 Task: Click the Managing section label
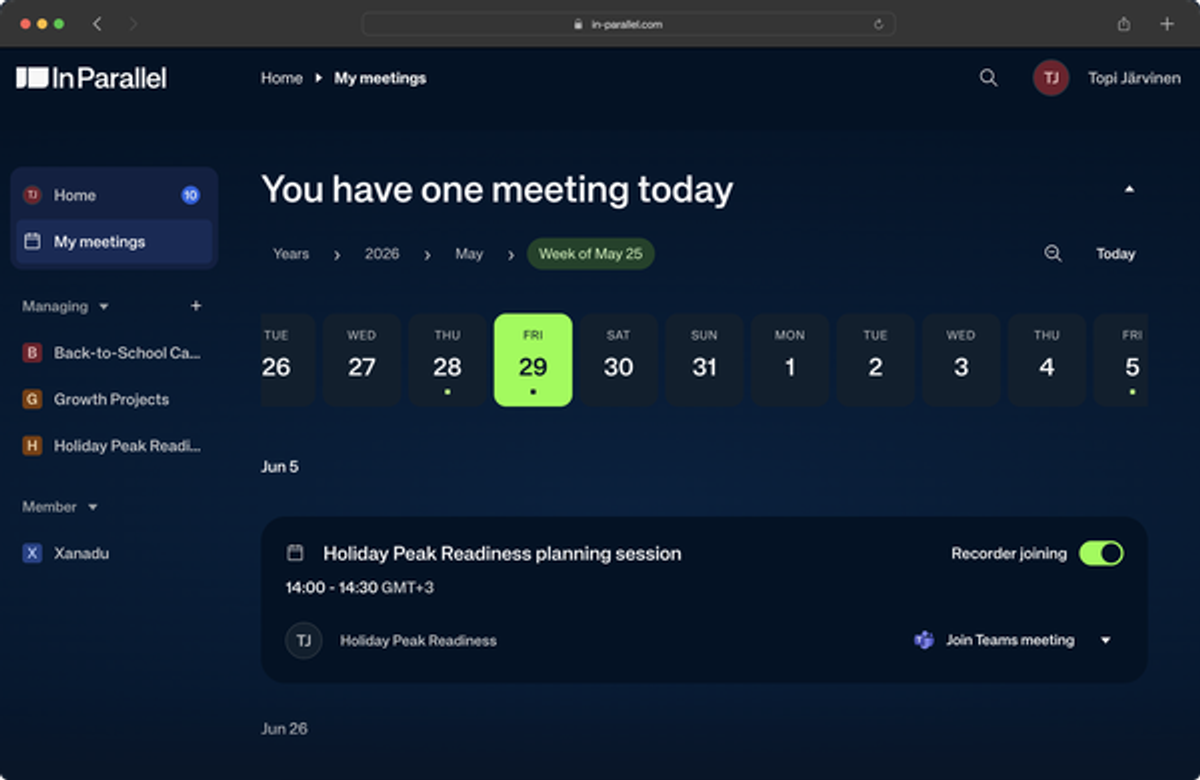coord(55,306)
